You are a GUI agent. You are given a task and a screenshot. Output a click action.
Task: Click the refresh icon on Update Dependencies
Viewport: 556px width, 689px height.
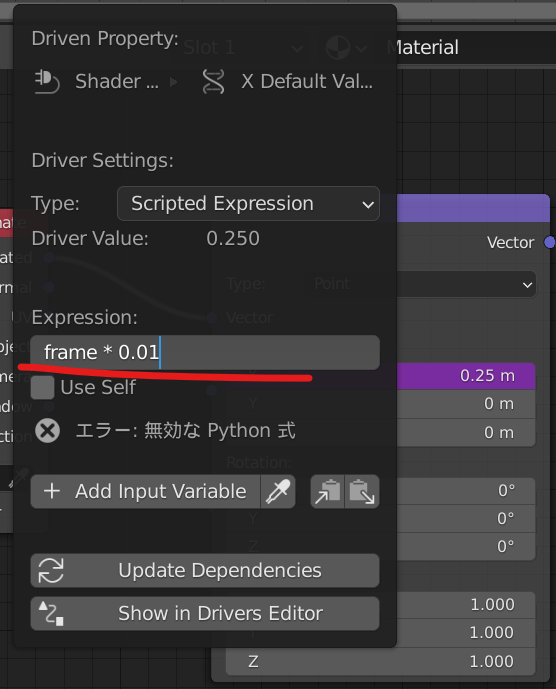coord(51,570)
